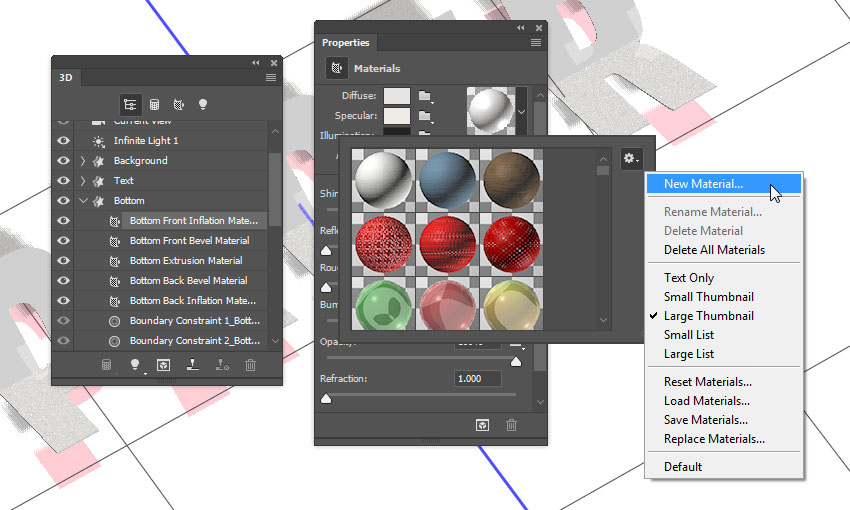Open the Diffuse texture folder icon

pyautogui.click(x=426, y=96)
